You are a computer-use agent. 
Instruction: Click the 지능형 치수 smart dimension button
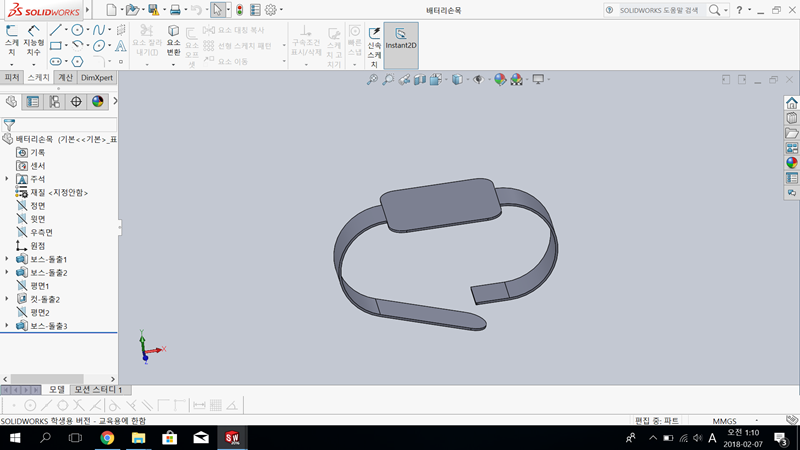(x=33, y=42)
